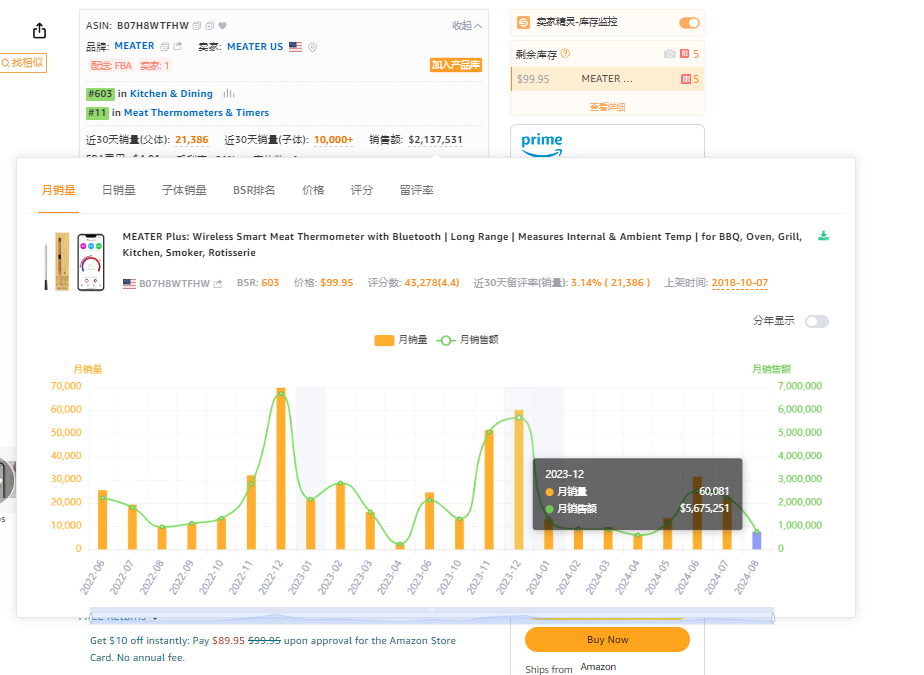Open the 子体销量 tab

[x=184, y=190]
